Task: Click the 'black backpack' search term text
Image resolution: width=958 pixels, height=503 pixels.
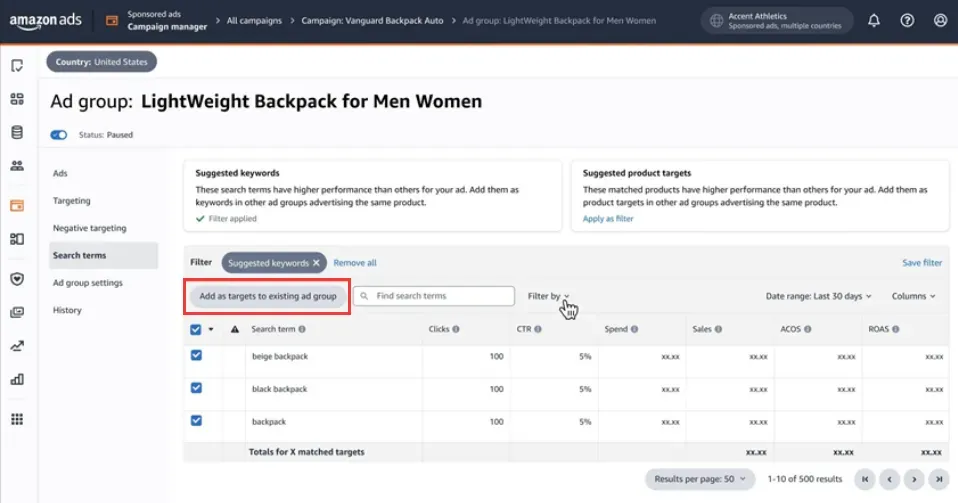Action: coord(279,389)
